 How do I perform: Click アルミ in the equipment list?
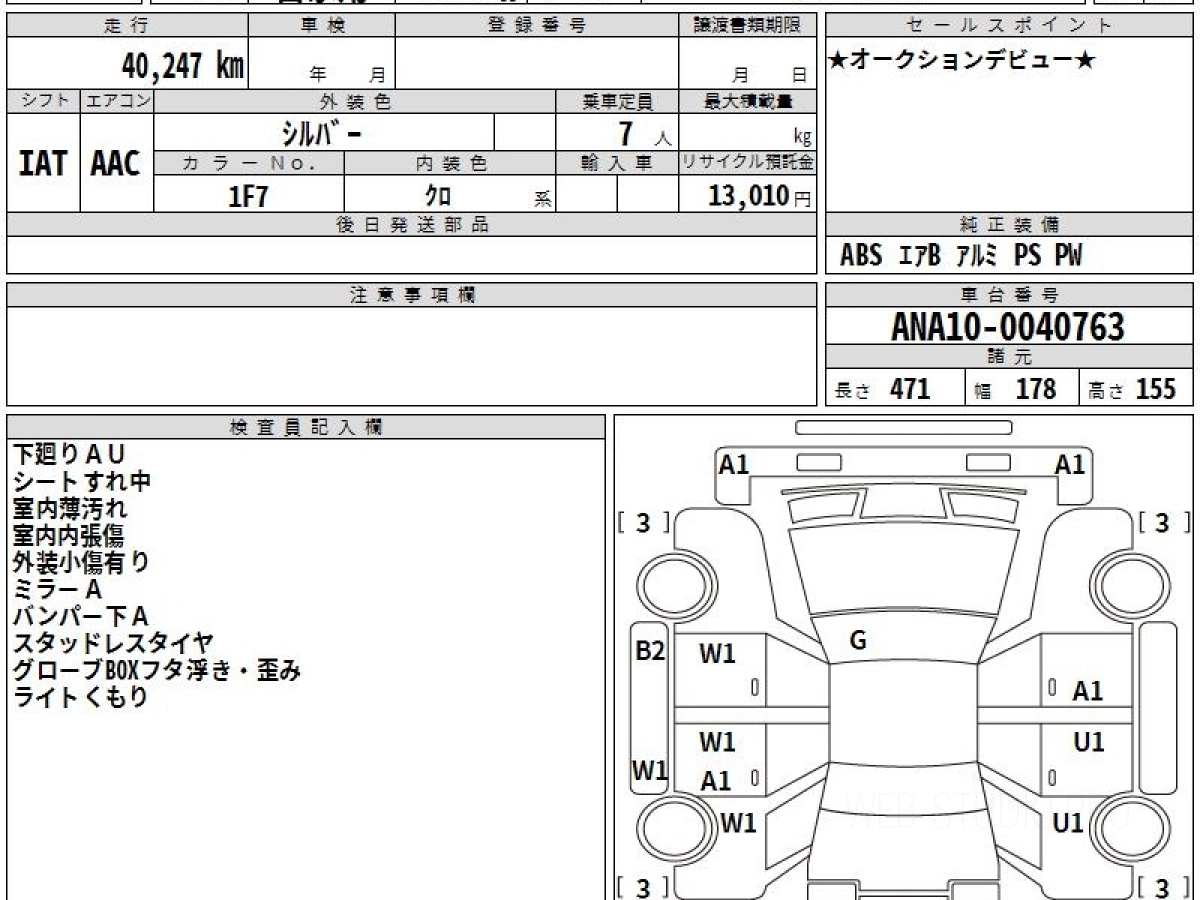[x=976, y=256]
